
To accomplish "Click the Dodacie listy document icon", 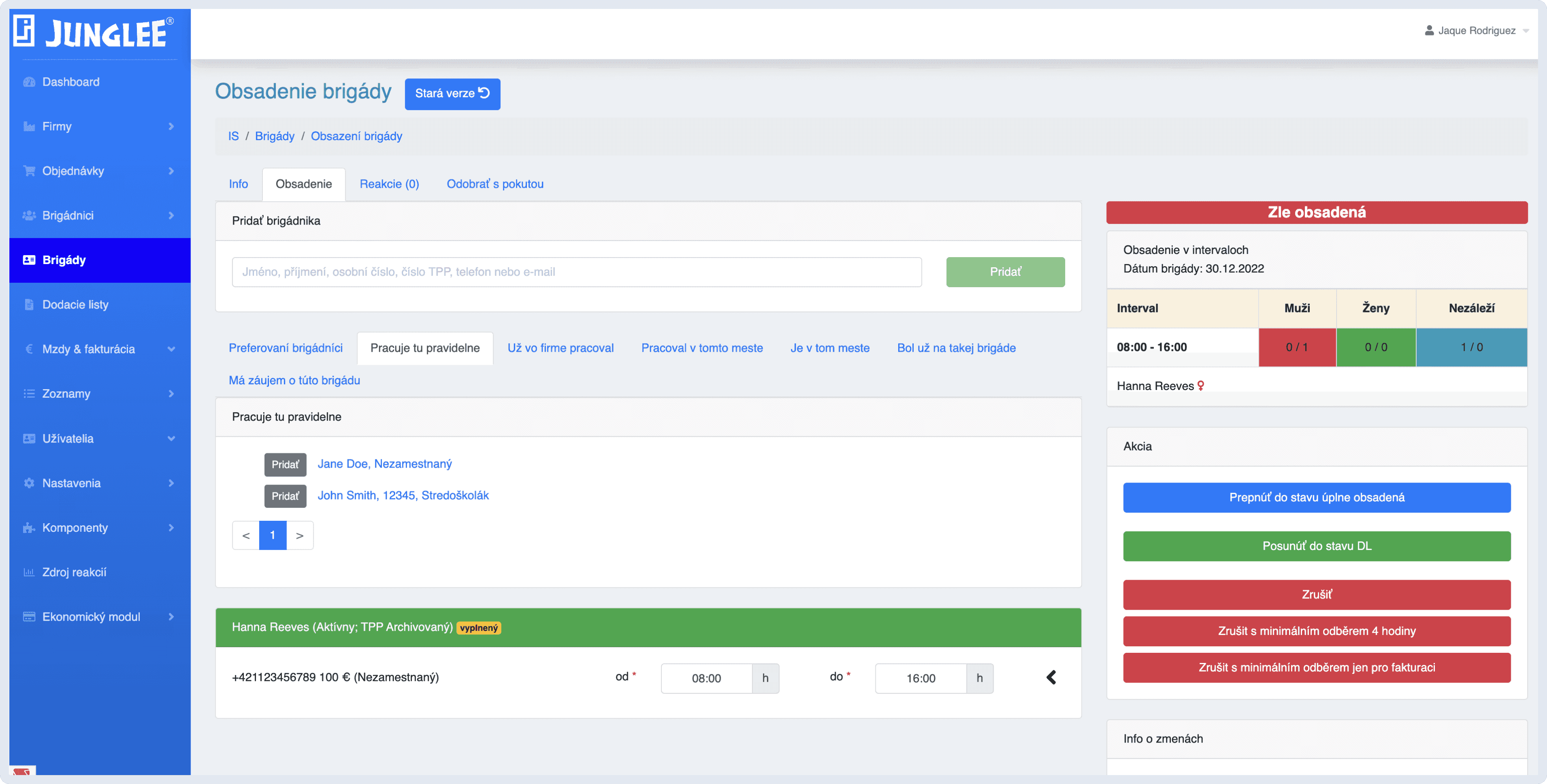I will 29,304.
